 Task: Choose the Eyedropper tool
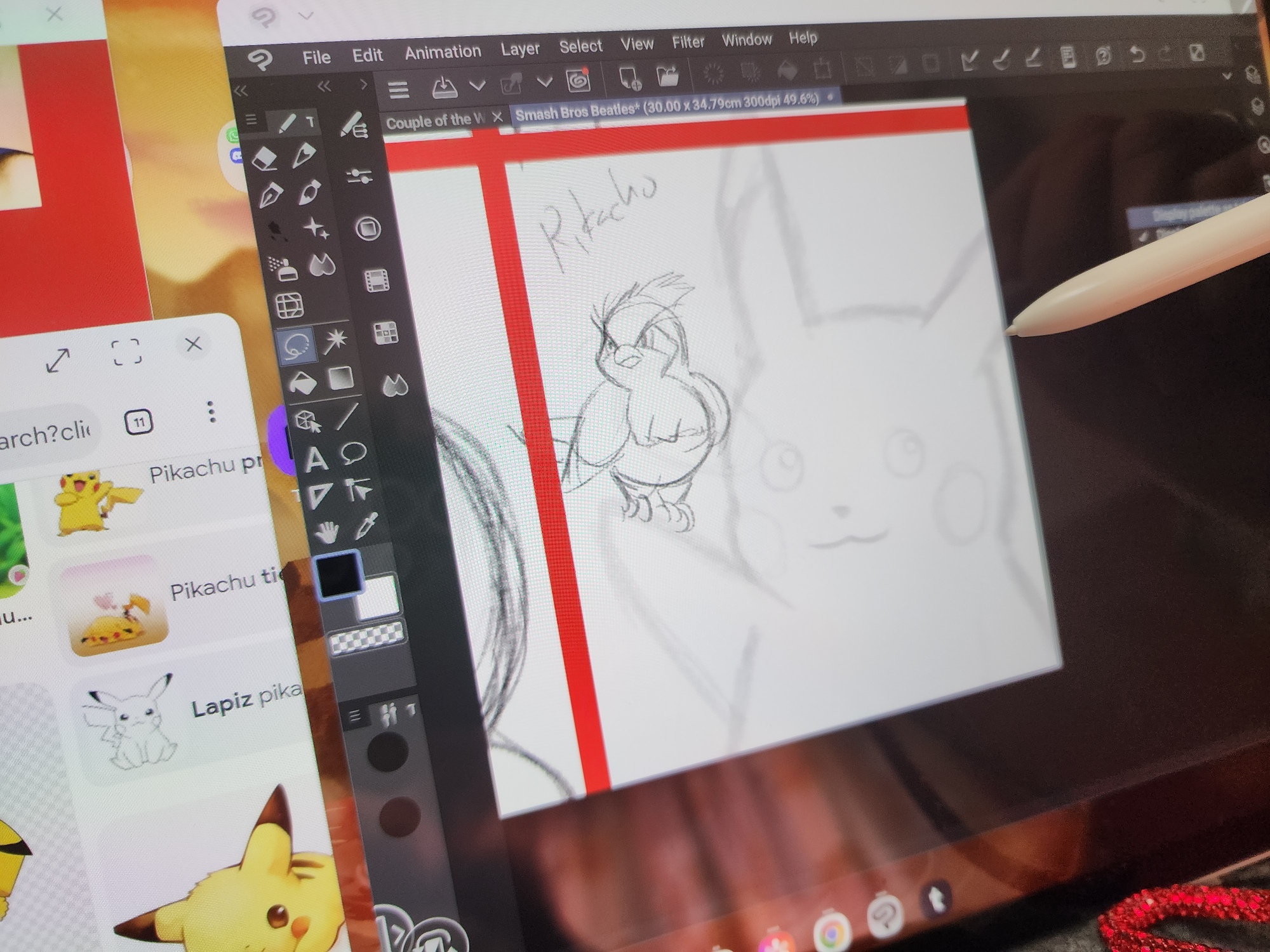pos(367,526)
